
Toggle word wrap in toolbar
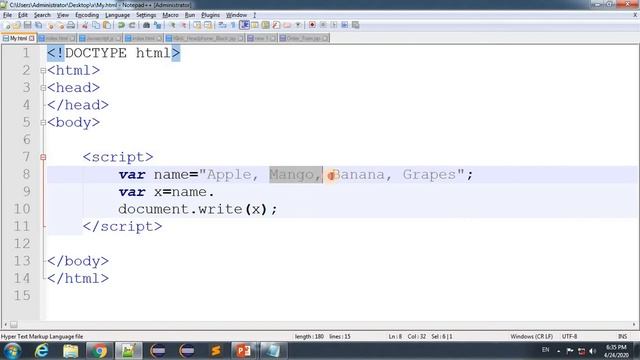222,25
